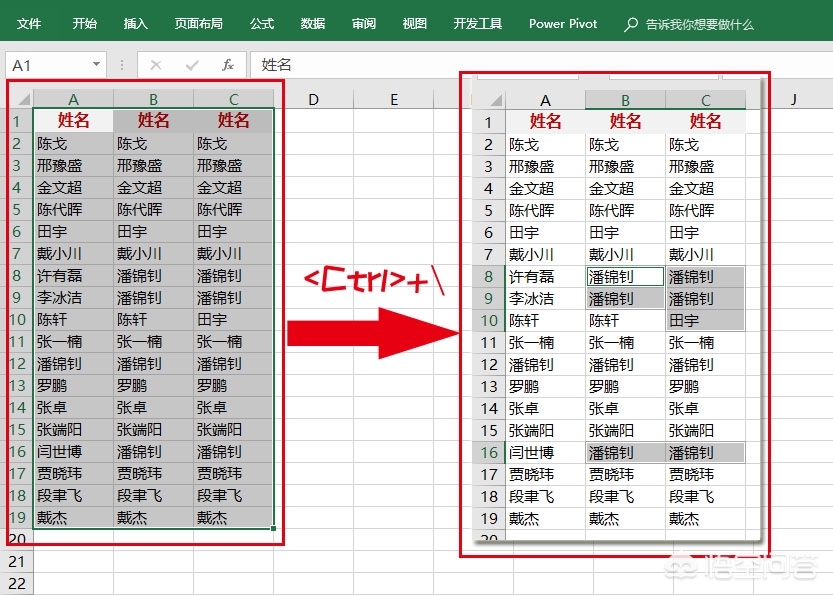Switch to the Power Pivot tab
833x595 pixels.
coord(563,23)
